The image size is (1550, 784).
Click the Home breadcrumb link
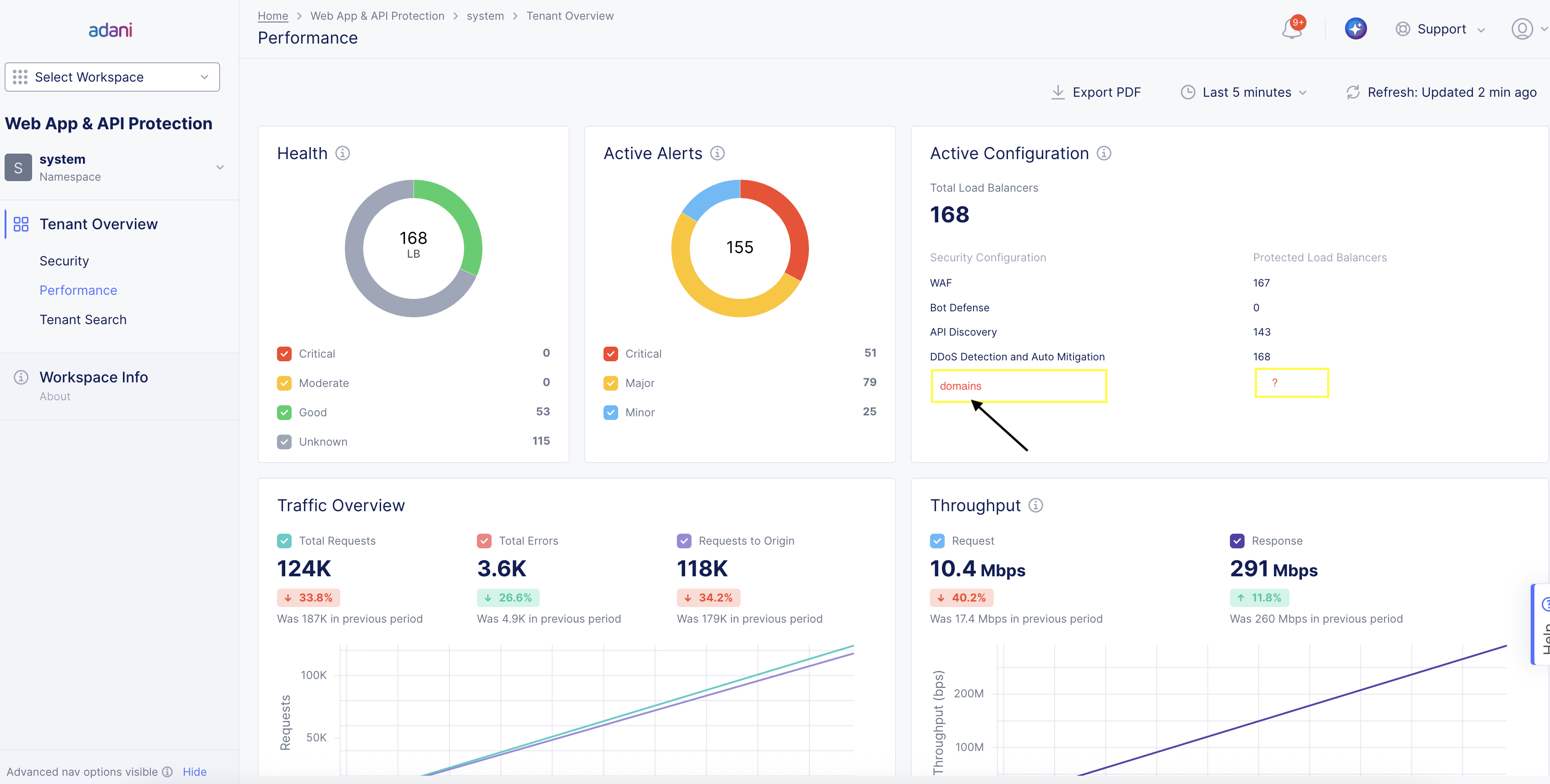pos(272,16)
